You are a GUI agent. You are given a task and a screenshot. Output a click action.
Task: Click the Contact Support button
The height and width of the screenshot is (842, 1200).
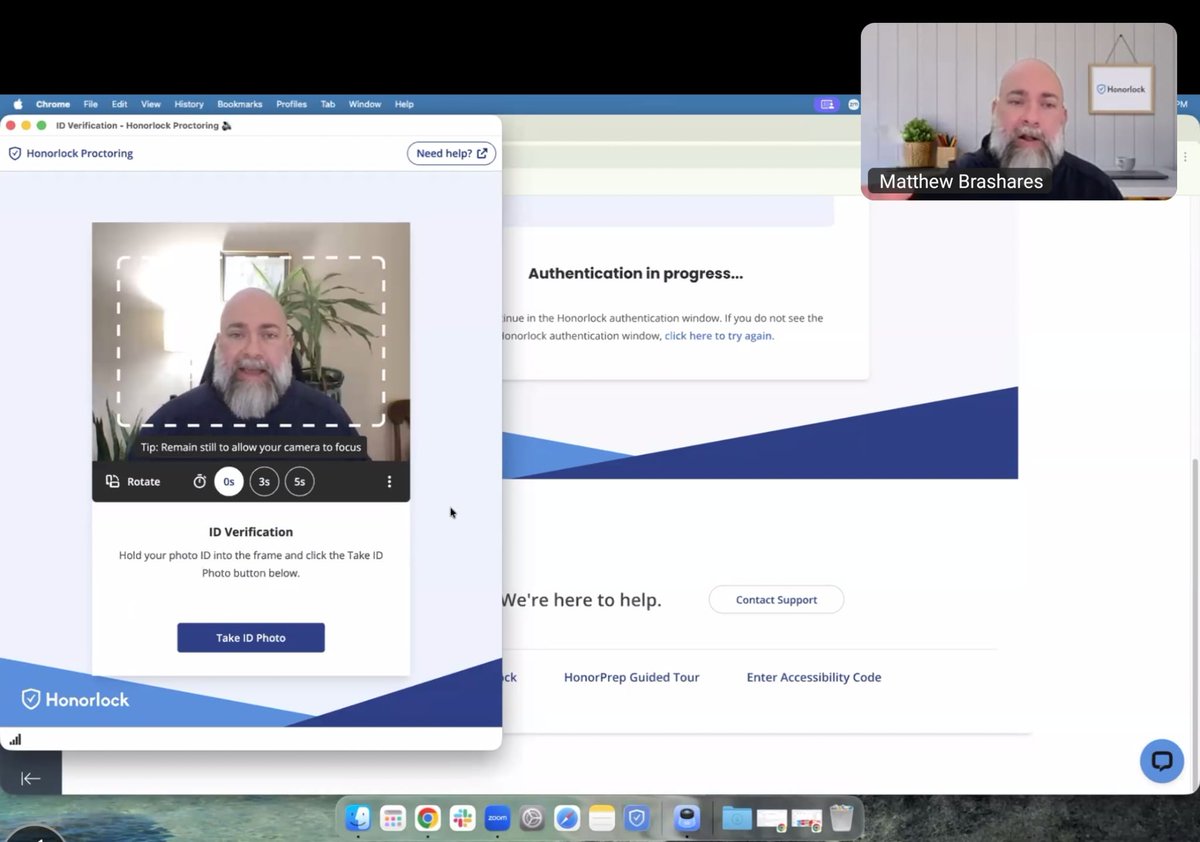coord(776,599)
